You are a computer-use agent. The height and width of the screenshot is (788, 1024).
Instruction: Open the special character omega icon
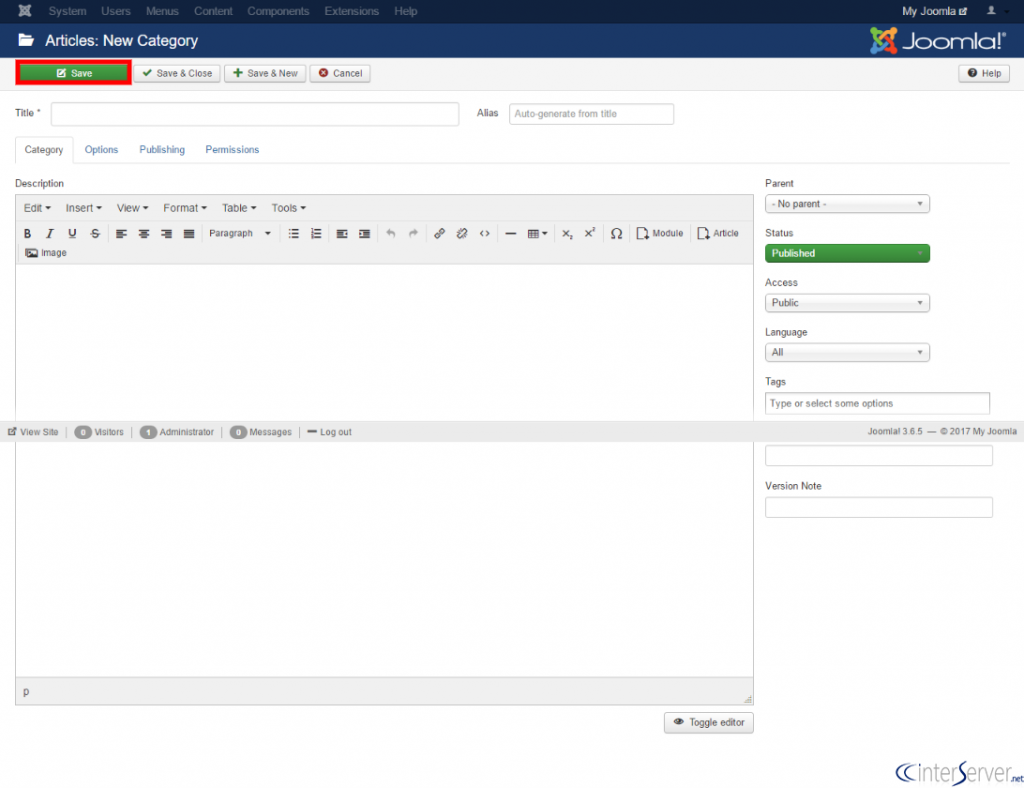click(x=616, y=233)
